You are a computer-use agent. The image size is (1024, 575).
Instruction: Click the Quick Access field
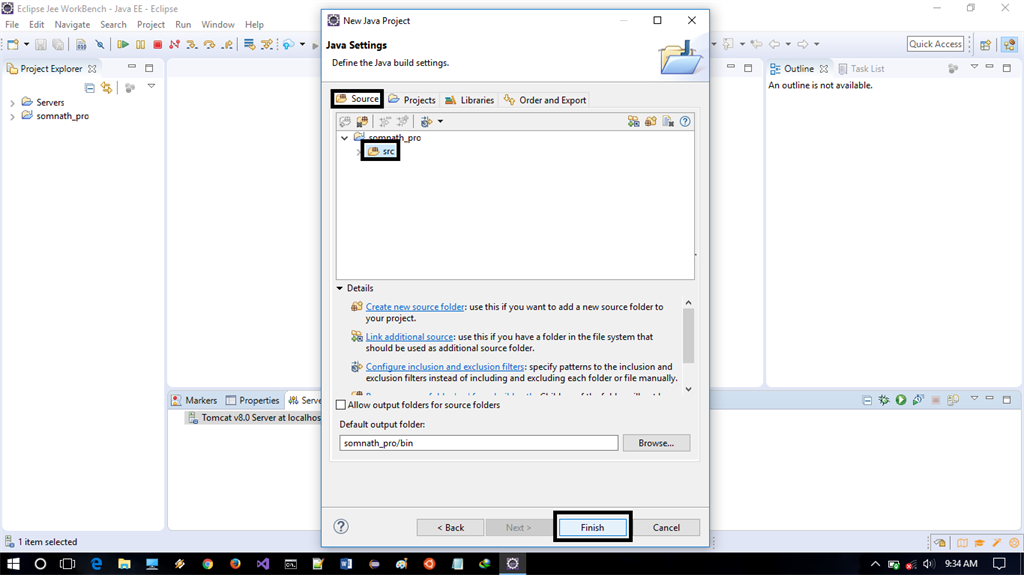(935, 44)
